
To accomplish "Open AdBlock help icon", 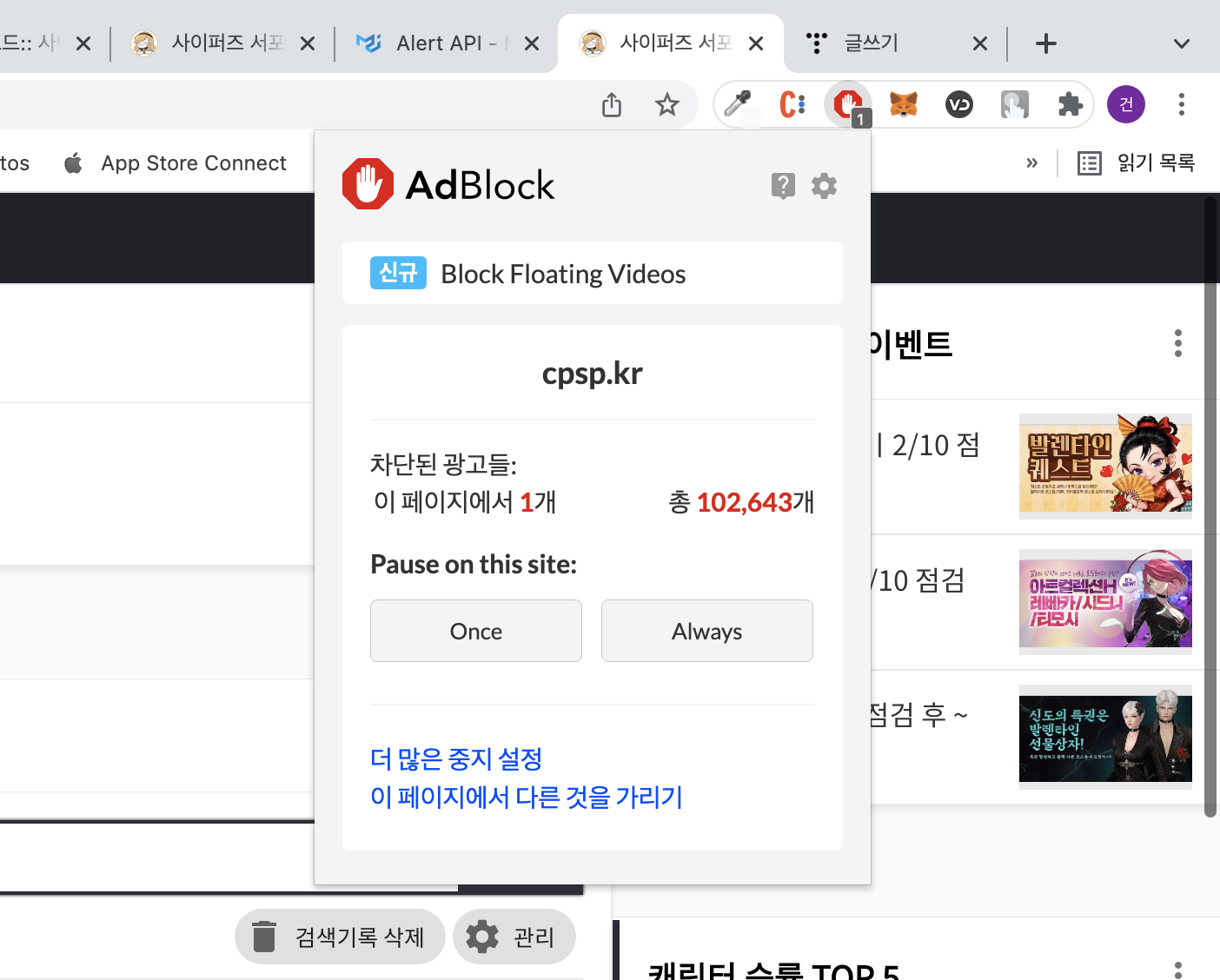I will tap(783, 185).
